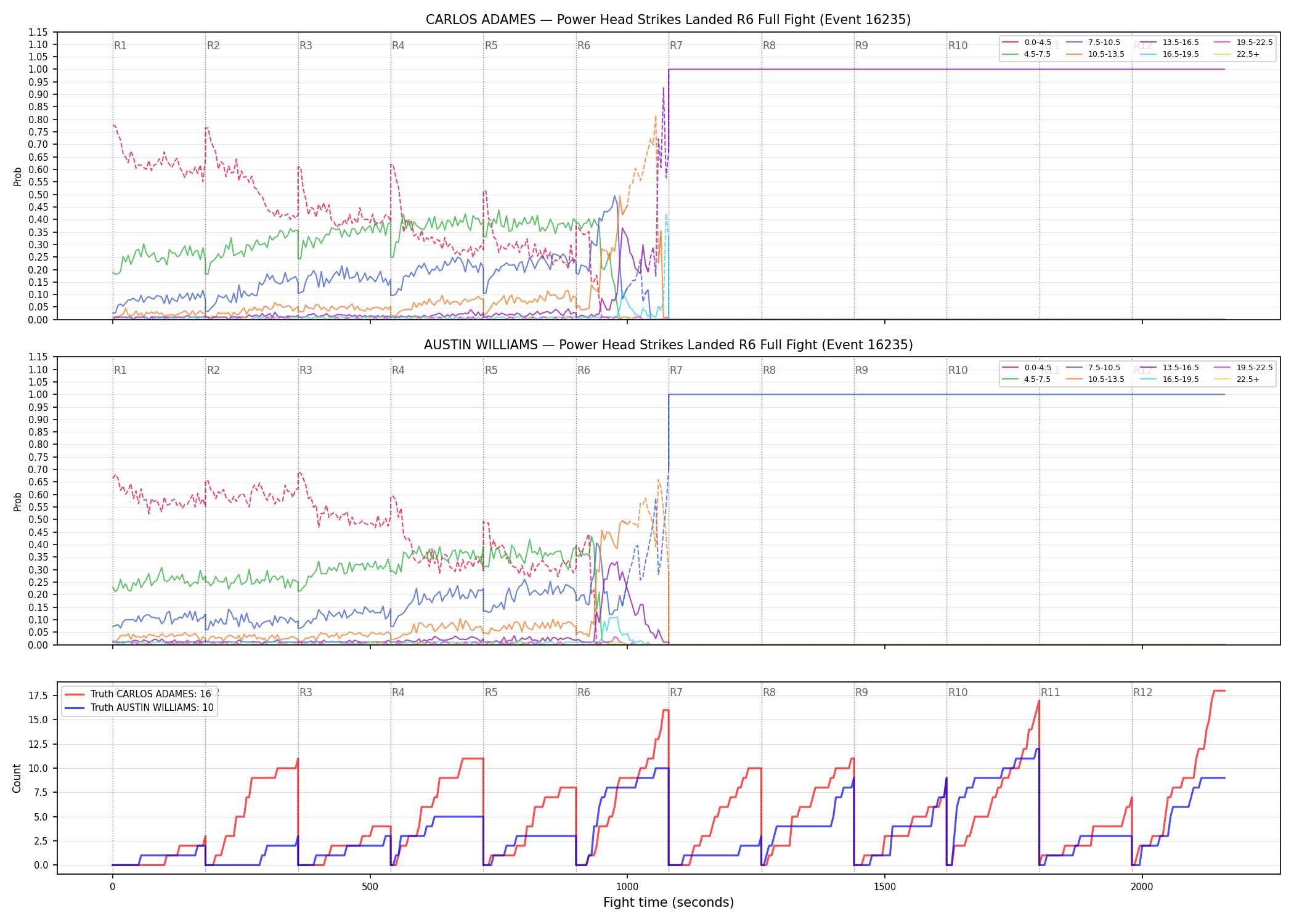The width and height of the screenshot is (1294, 924).
Task: Select '10.5-13.5' legend entry in Carlos Adames chart
Action: click(1095, 54)
